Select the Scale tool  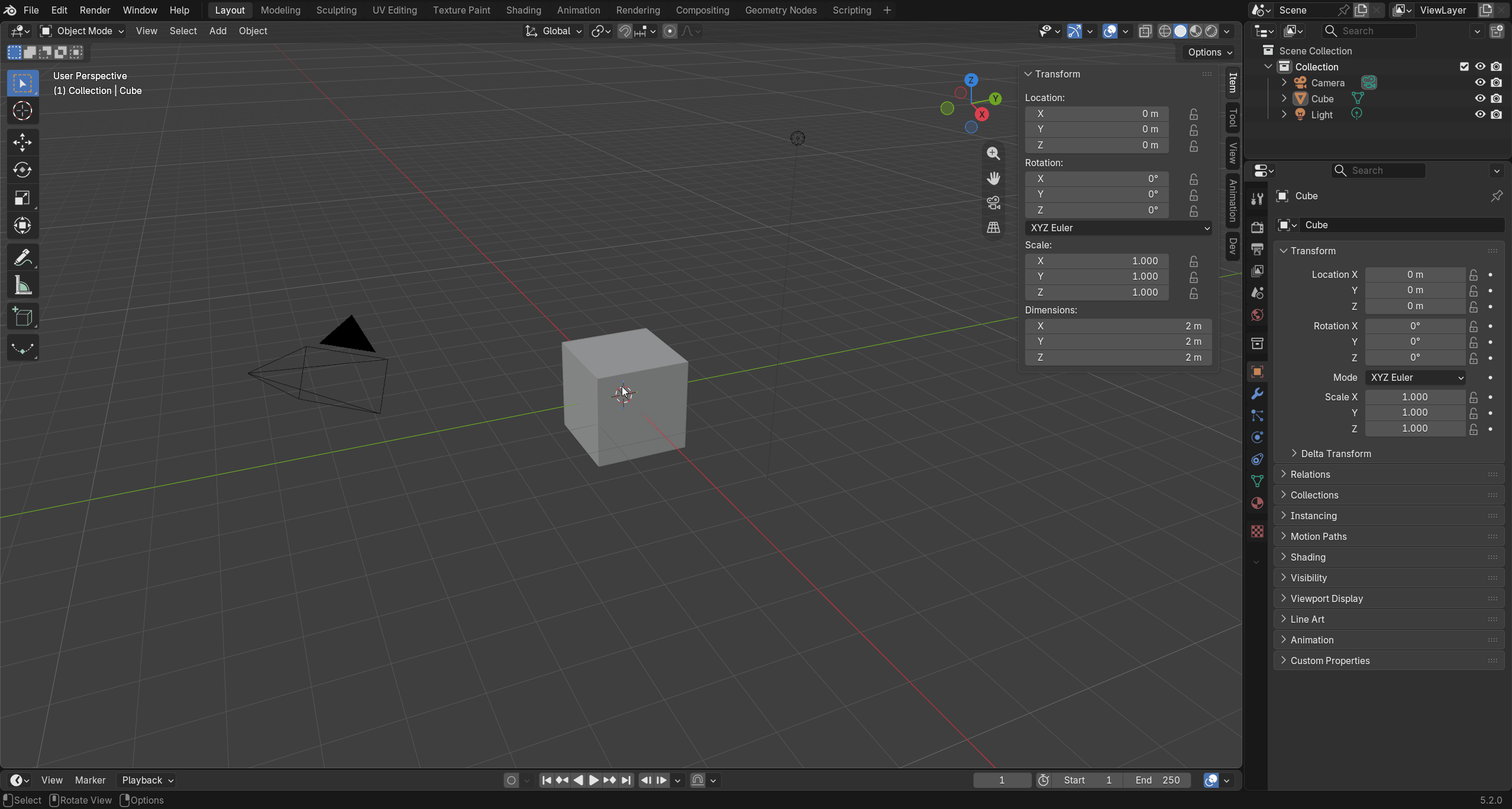pos(22,198)
